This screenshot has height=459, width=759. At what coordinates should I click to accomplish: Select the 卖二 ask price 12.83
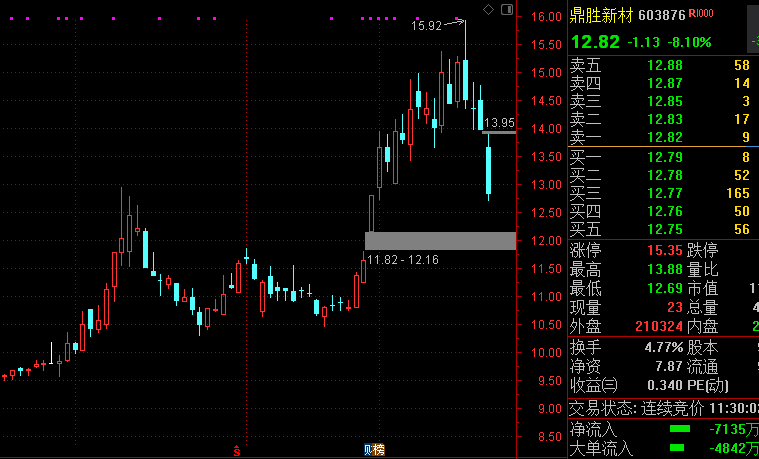(665, 119)
